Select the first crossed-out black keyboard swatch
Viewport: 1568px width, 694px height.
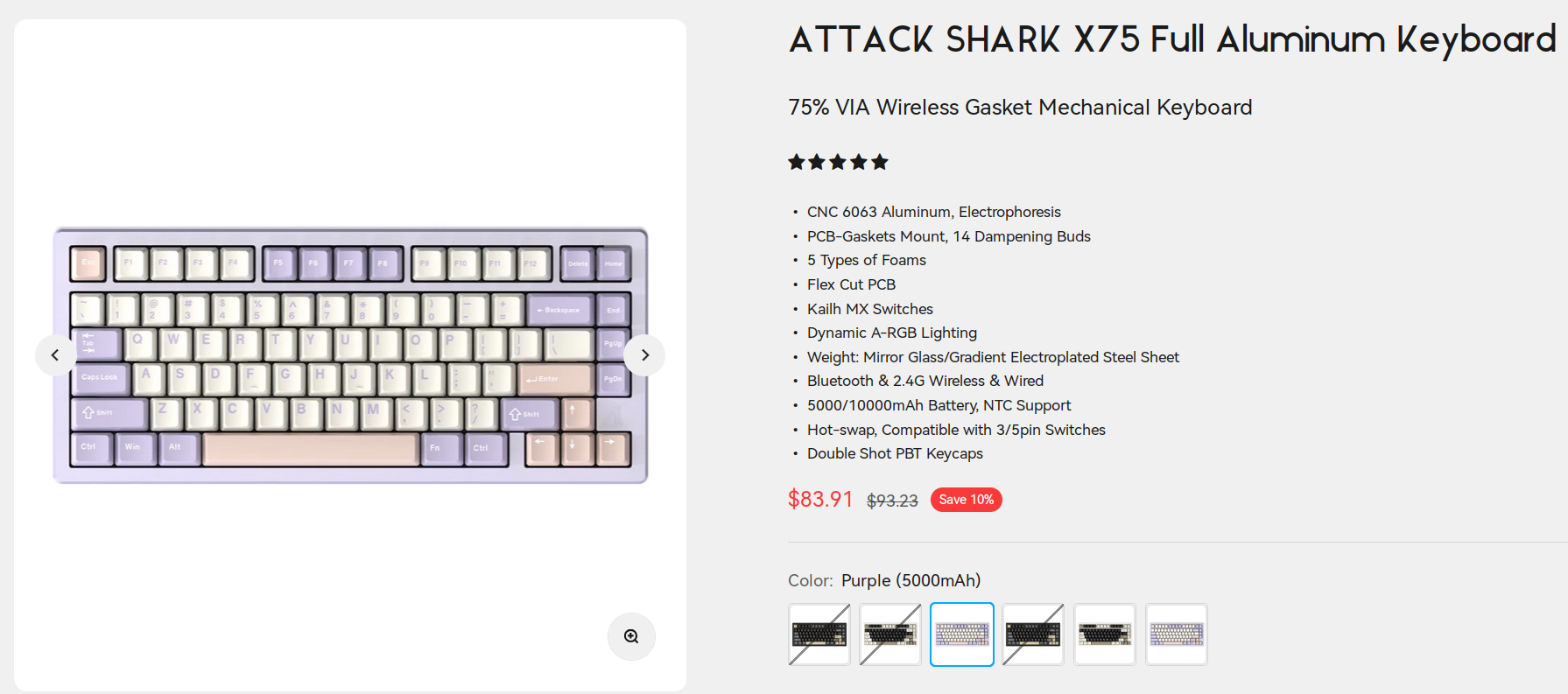click(819, 634)
